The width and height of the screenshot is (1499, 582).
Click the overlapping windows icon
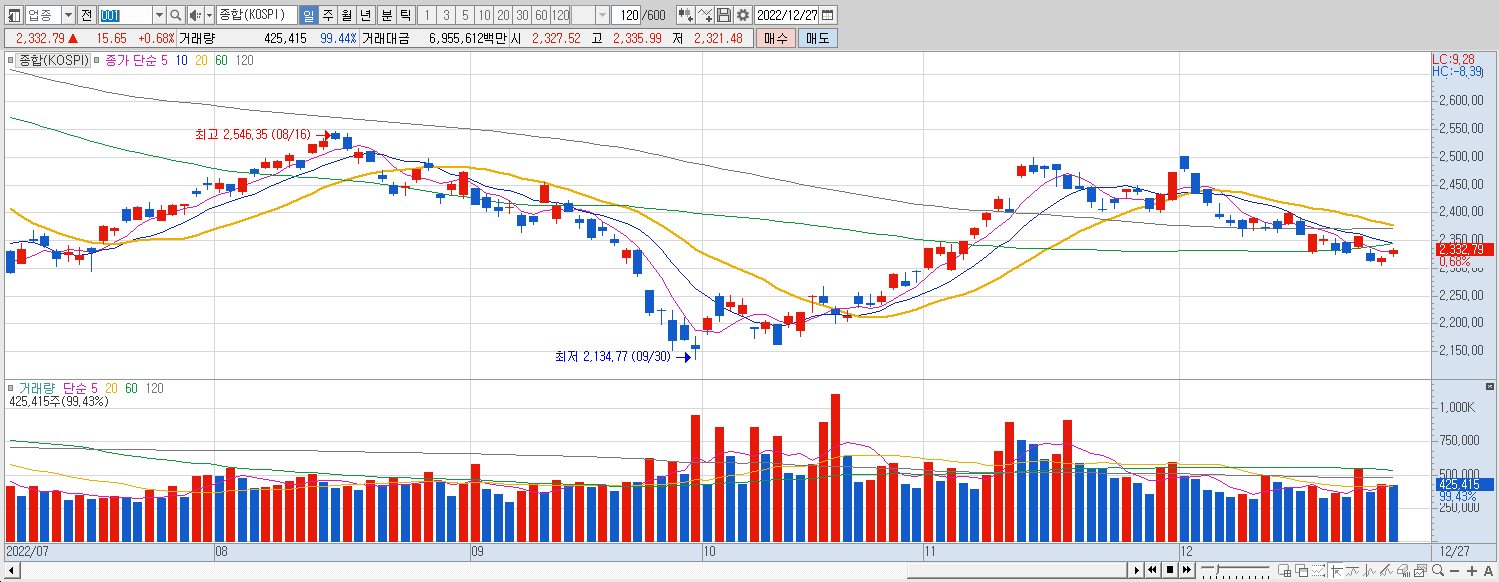1301,570
